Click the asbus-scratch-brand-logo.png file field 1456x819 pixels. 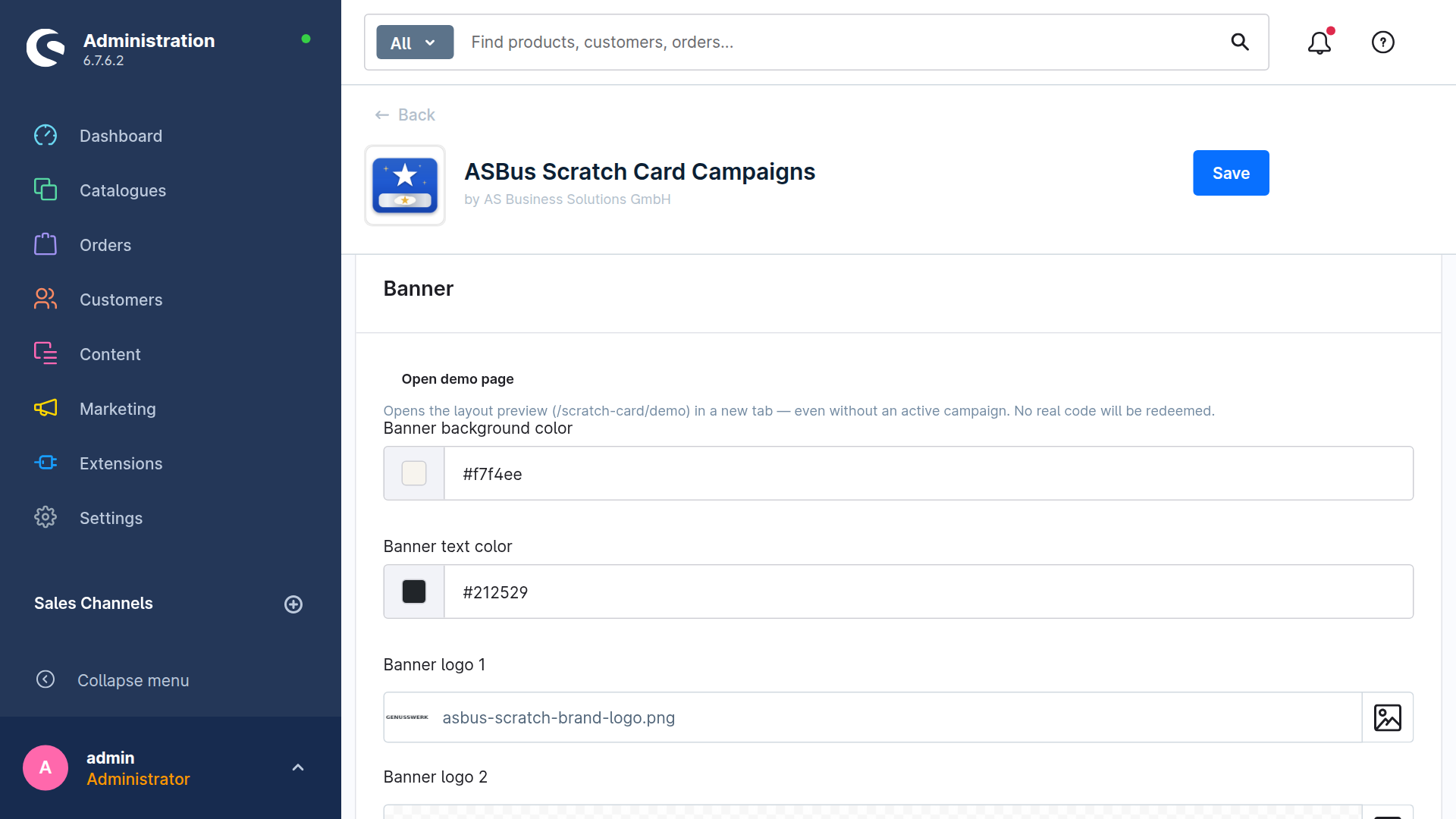click(x=873, y=717)
